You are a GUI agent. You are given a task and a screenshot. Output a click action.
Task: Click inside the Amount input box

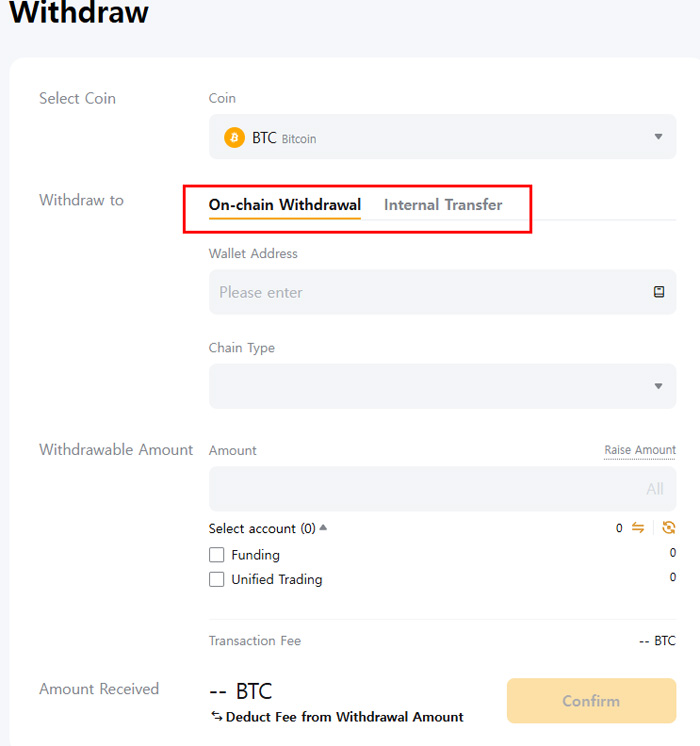(420, 489)
